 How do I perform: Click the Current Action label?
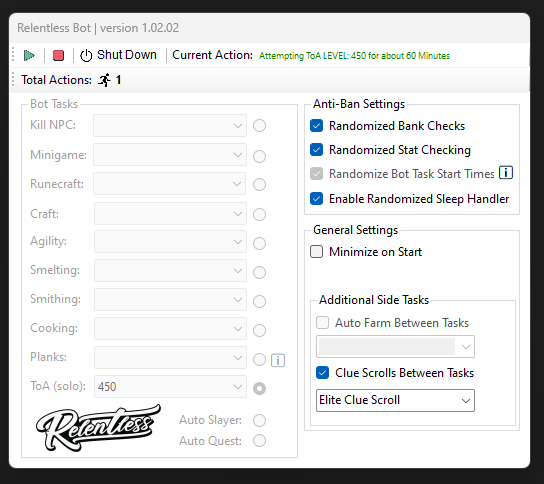[212, 55]
